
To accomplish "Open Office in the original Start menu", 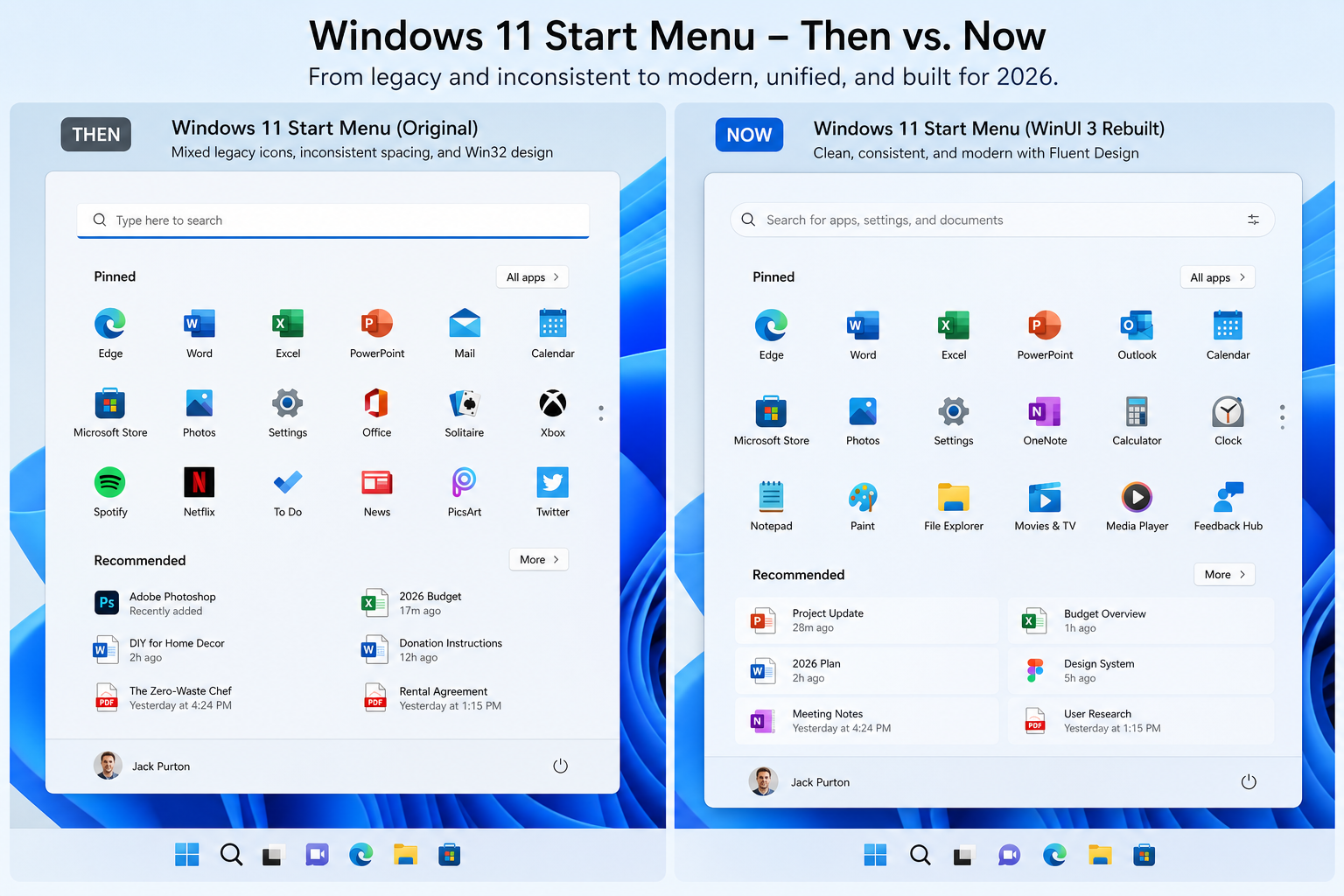I will click(x=377, y=412).
